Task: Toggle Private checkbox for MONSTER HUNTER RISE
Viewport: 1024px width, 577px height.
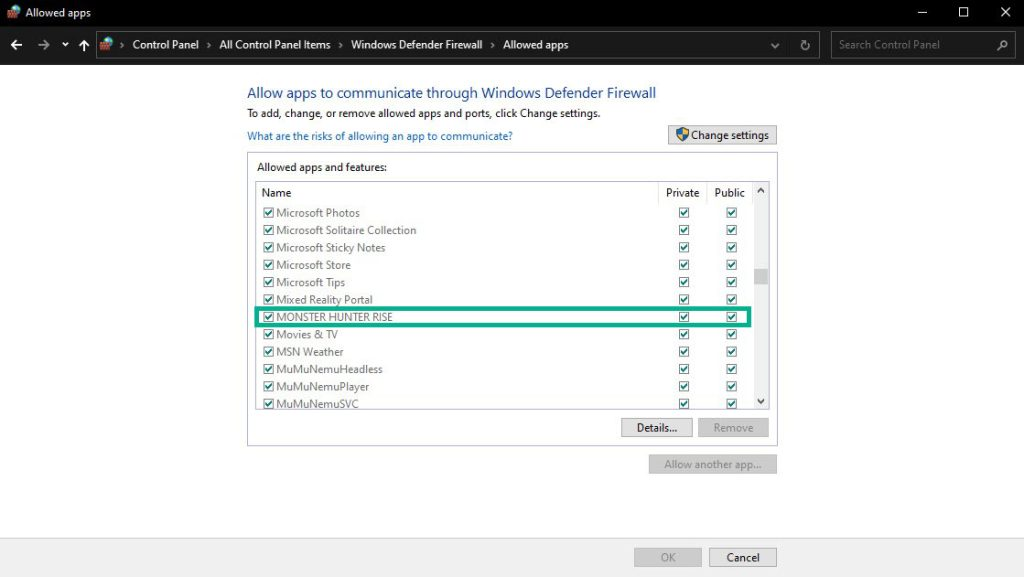Action: pyautogui.click(x=684, y=317)
